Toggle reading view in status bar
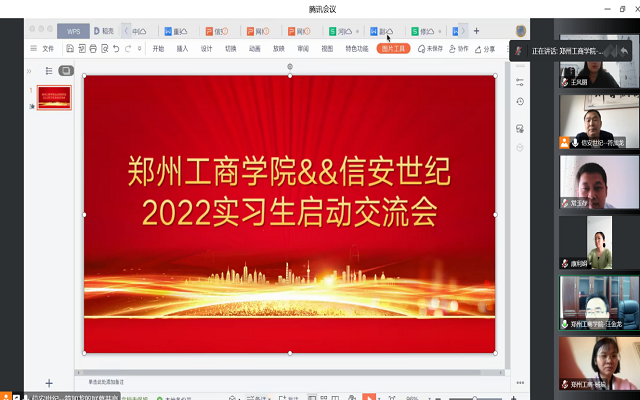 (x=335, y=398)
